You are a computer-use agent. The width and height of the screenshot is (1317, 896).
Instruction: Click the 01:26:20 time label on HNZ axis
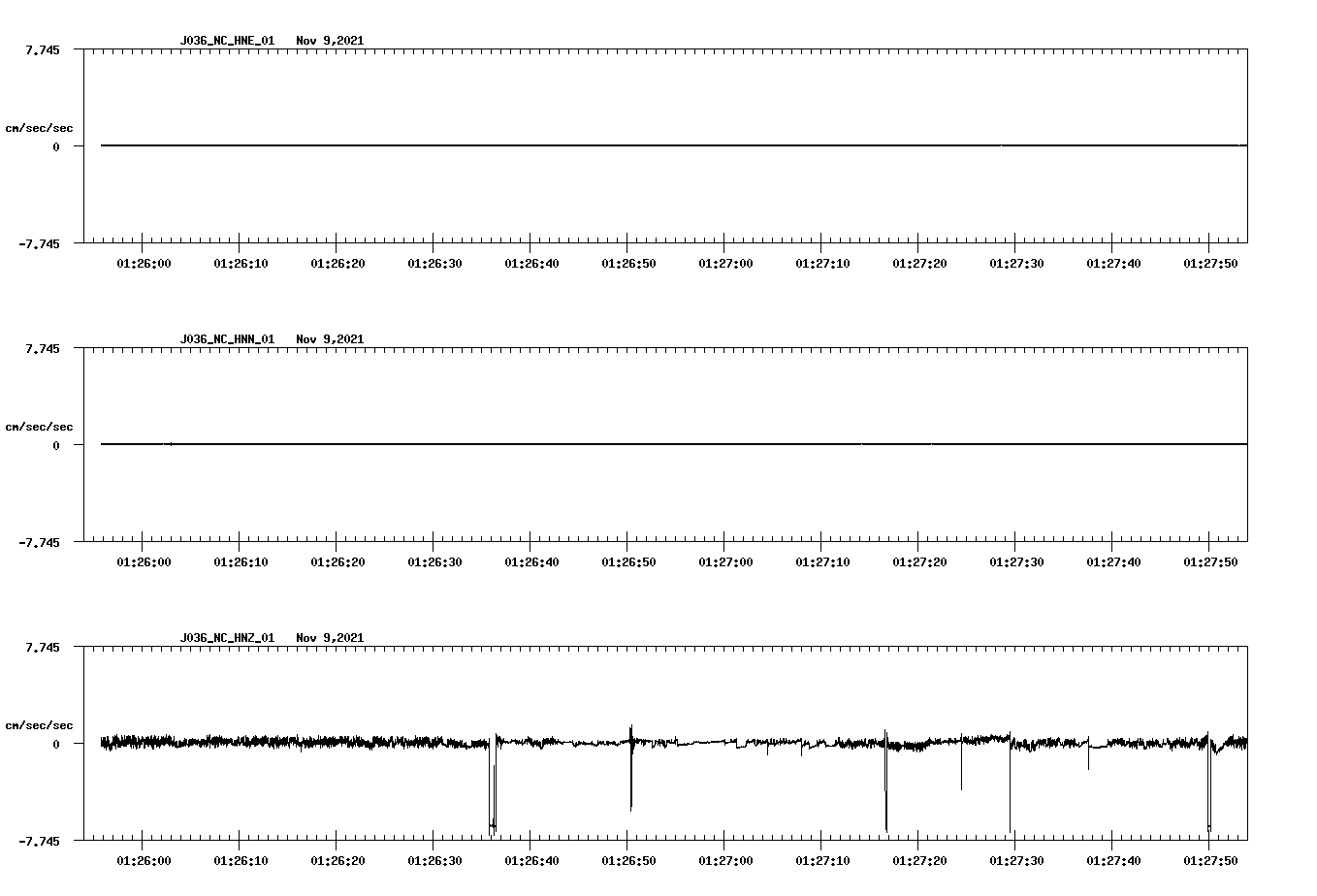(337, 861)
